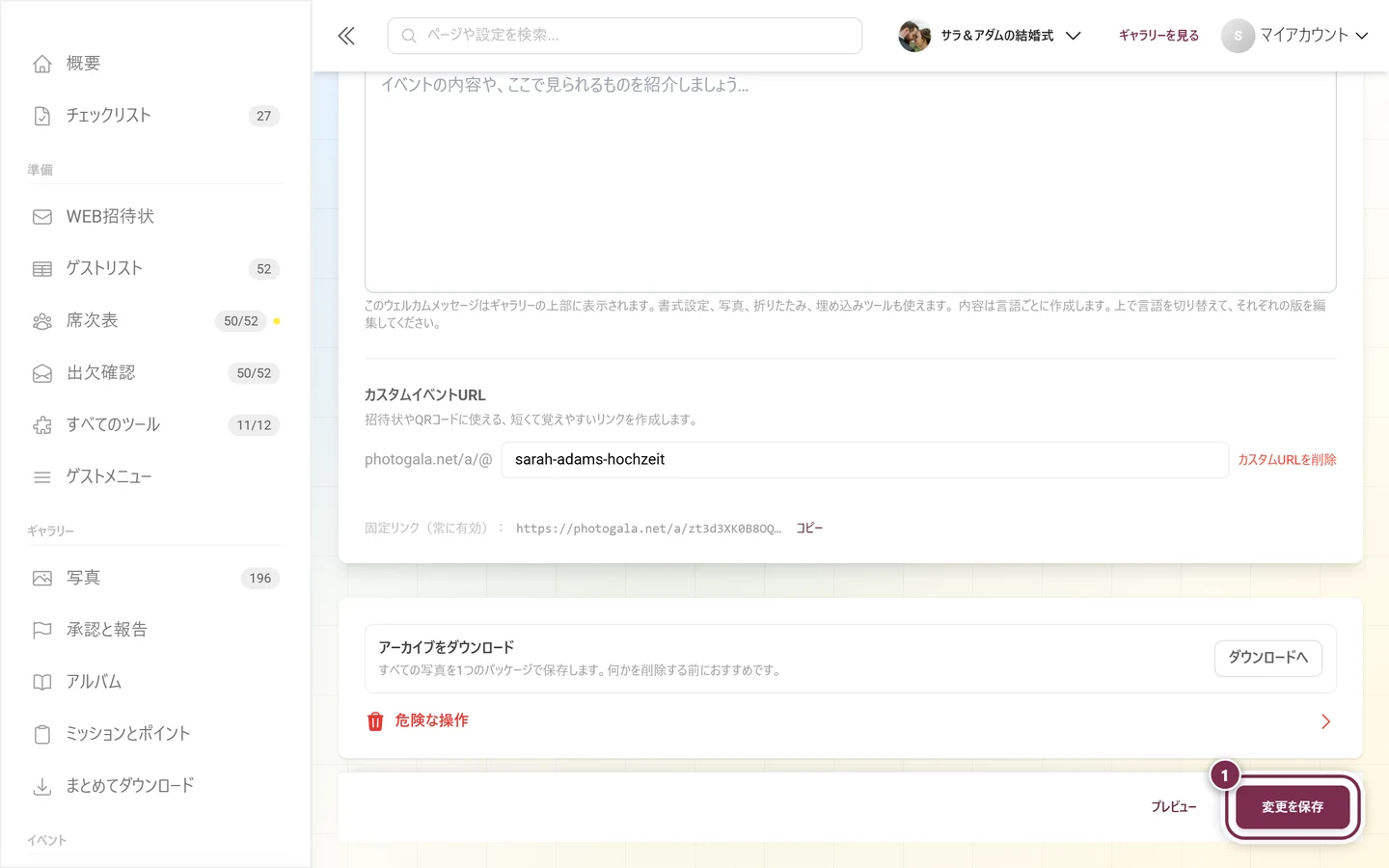Click the ダウンロードへ button
Image resolution: width=1389 pixels, height=868 pixels.
coord(1267,658)
